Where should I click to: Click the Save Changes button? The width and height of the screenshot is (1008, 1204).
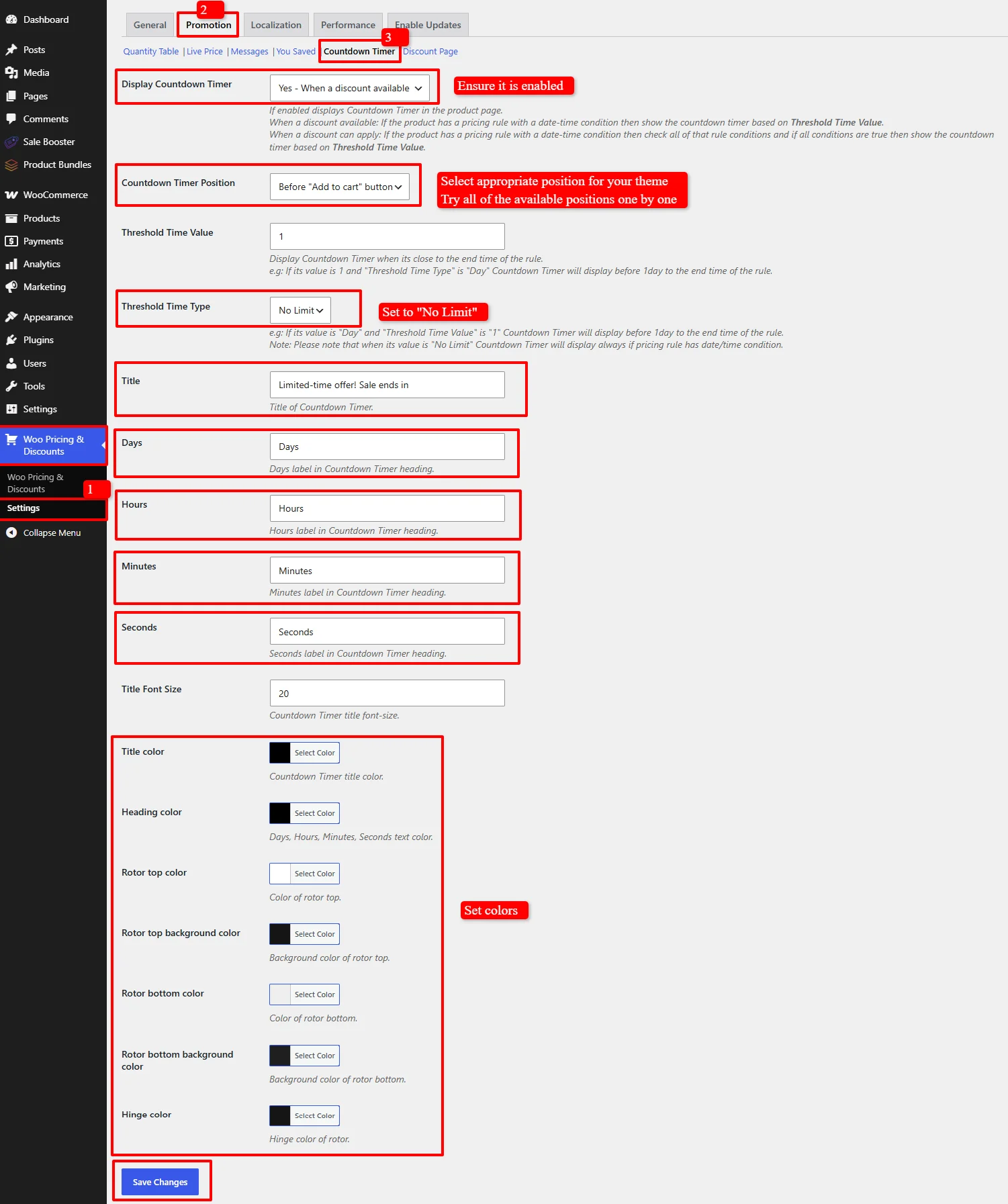[160, 1182]
